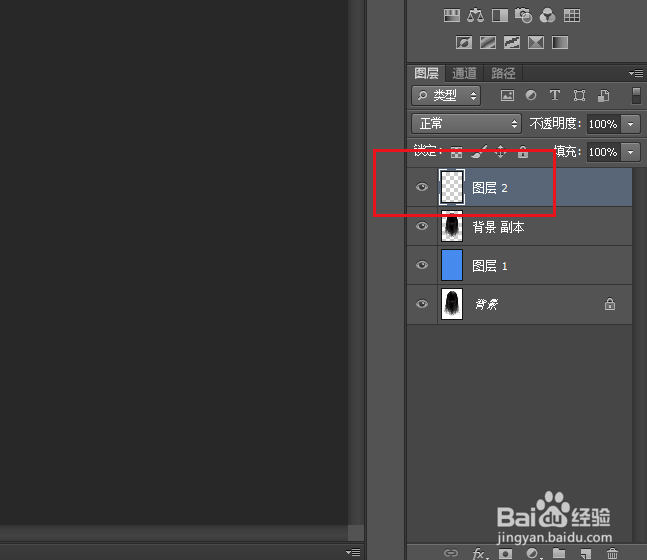647x560 pixels.
Task: Switch to the 图层 tab
Action: (x=426, y=73)
